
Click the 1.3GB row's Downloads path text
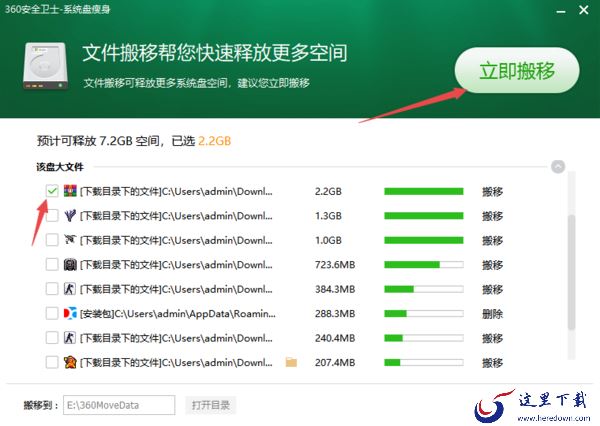pos(176,216)
